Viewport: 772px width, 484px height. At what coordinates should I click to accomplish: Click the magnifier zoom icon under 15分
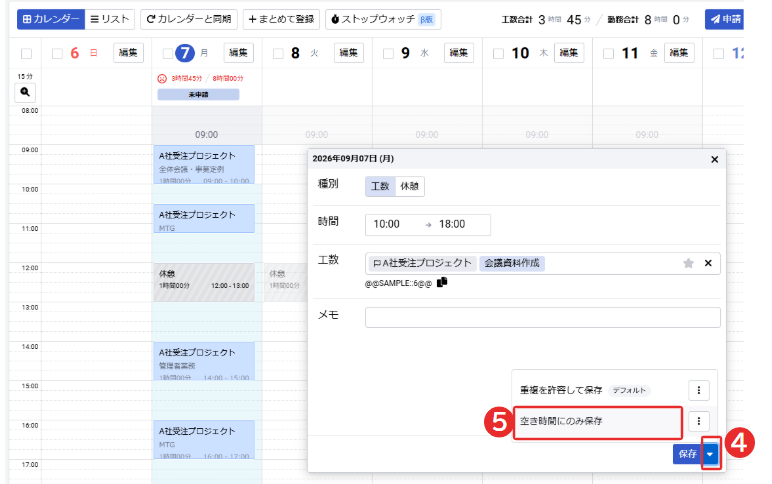point(25,92)
